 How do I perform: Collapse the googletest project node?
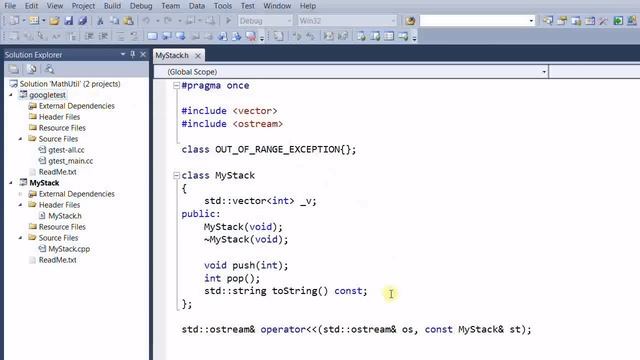tap(11, 95)
